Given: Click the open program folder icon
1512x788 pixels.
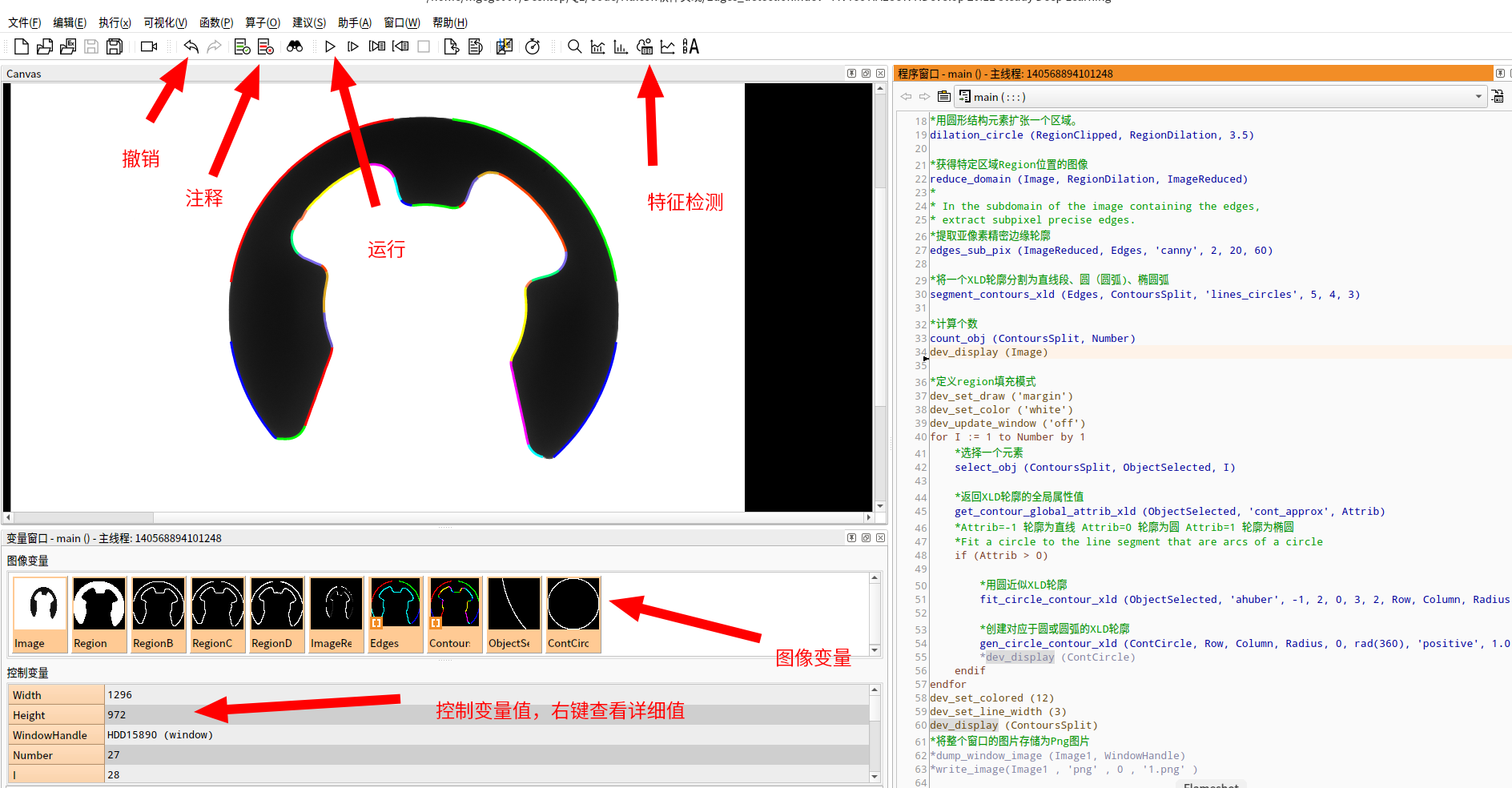Looking at the screenshot, I should click(x=45, y=46).
